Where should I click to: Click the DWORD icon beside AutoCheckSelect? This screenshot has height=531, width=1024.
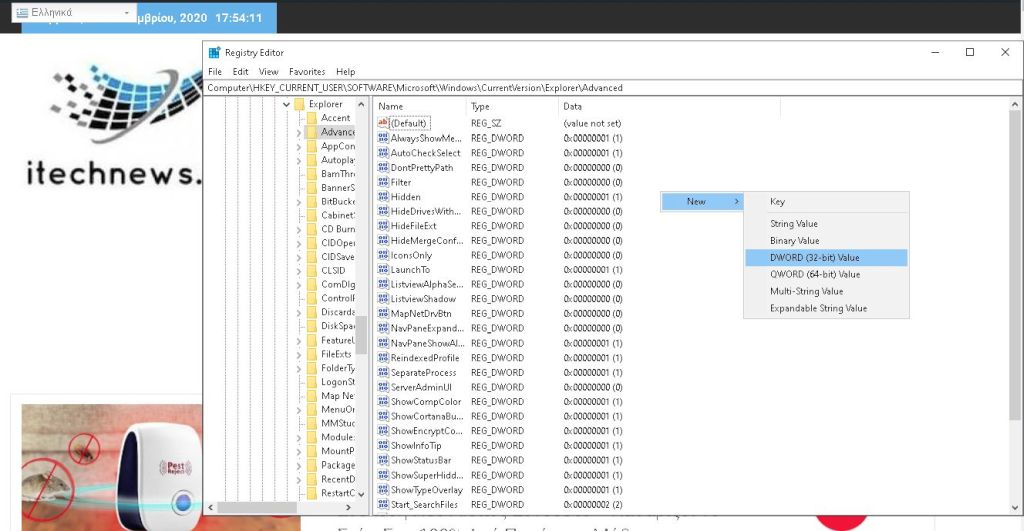click(x=383, y=153)
